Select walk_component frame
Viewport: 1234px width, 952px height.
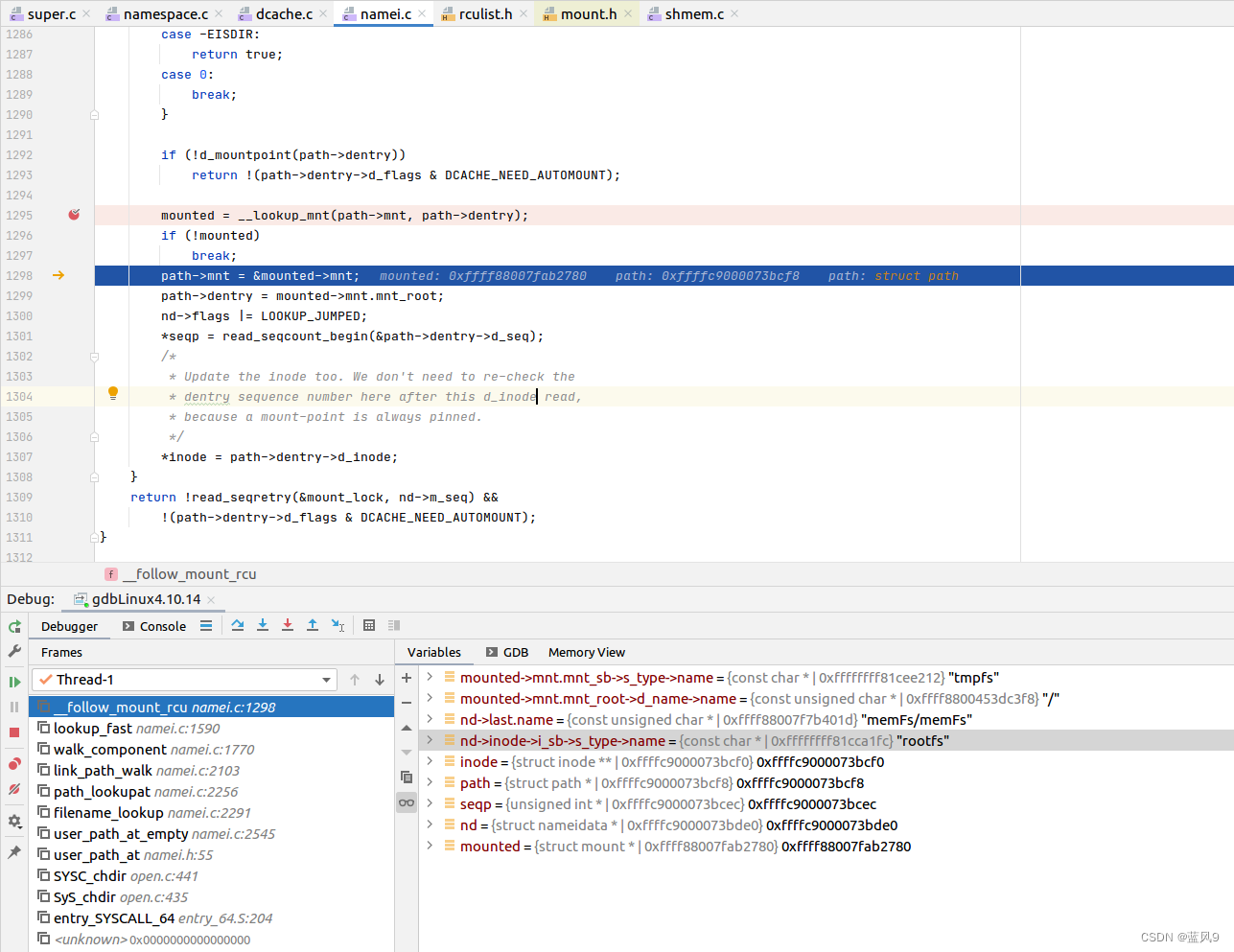tap(212, 749)
